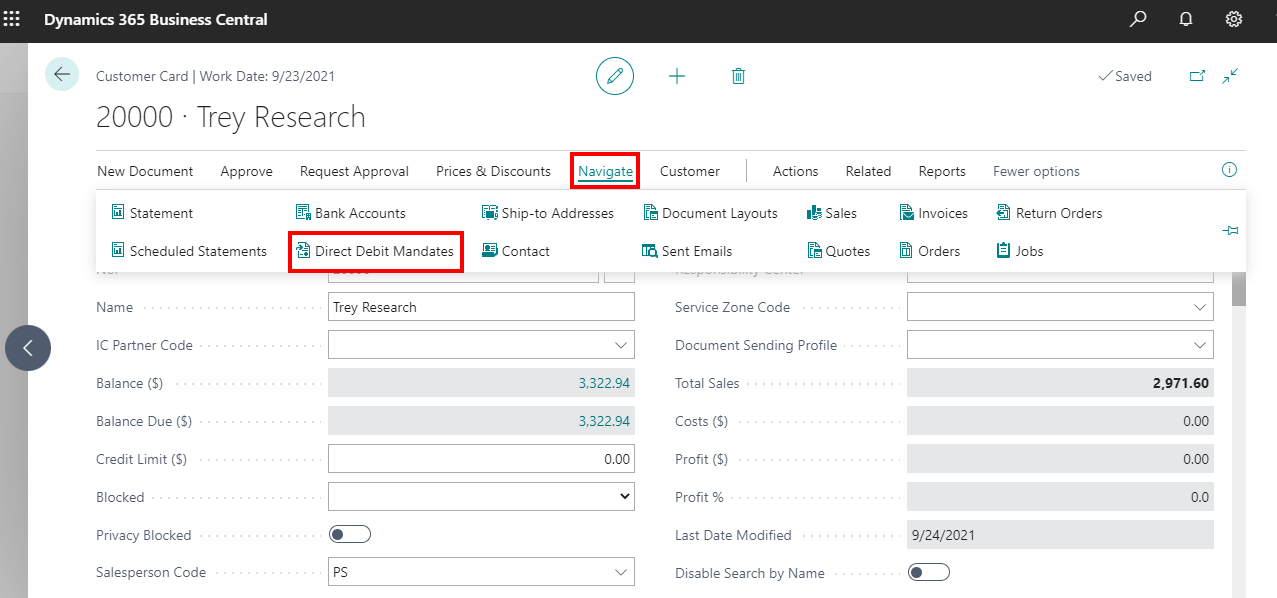Viewport: 1277px width, 598px height.
Task: Open the New Document menu
Action: point(145,171)
